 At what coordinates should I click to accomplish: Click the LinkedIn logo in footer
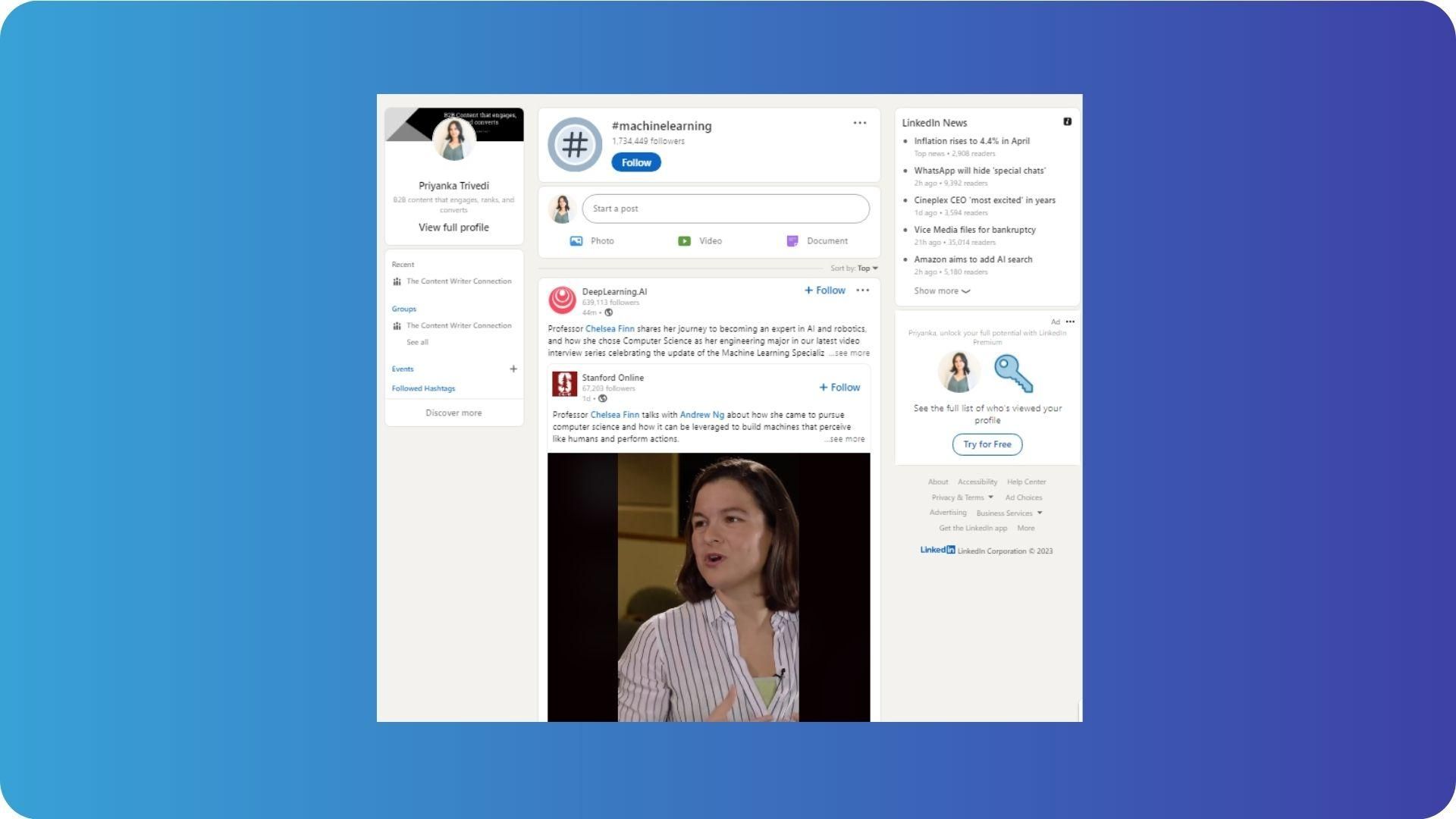pos(937,550)
